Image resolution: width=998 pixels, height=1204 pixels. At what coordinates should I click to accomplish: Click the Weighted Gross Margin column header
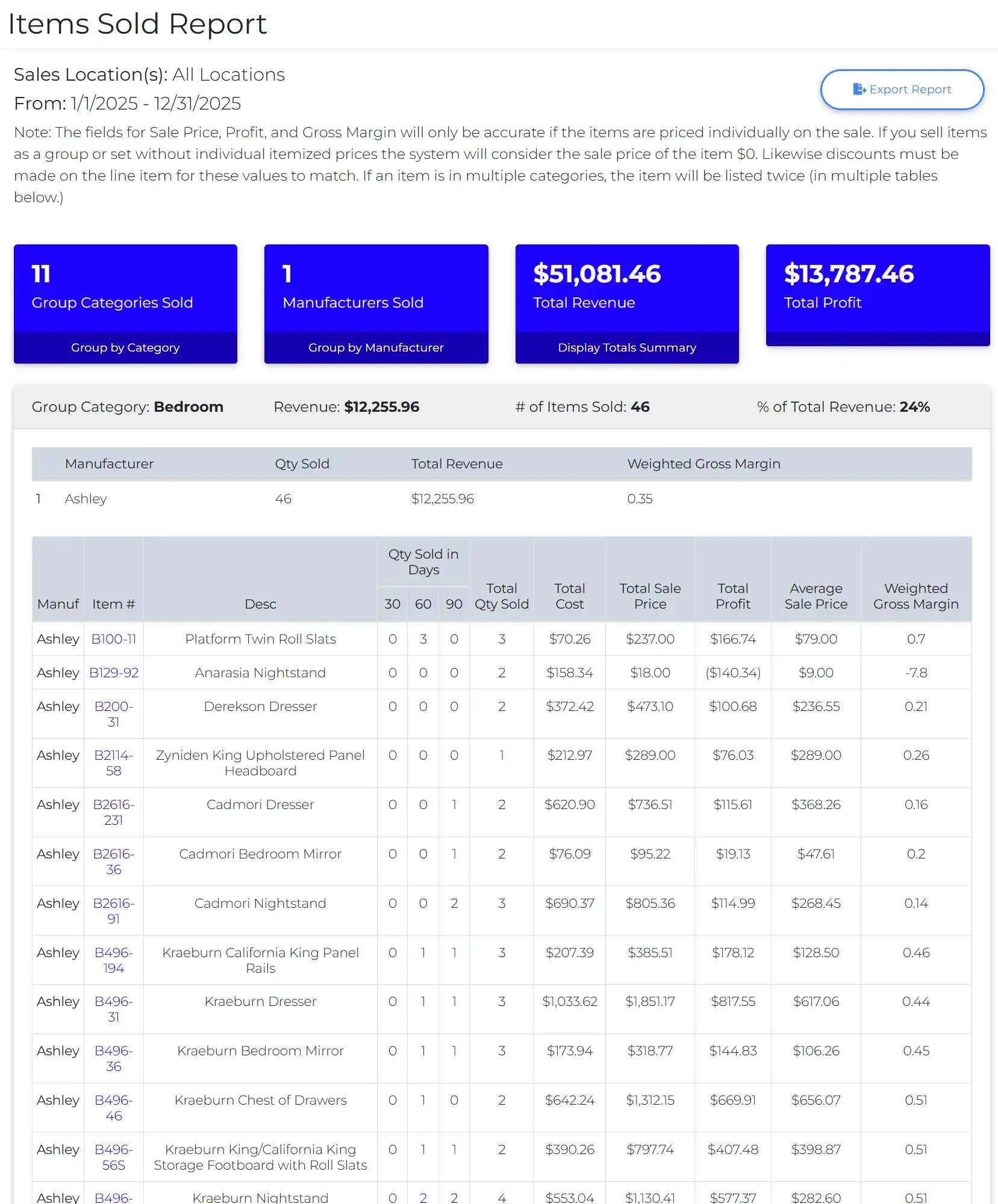915,596
